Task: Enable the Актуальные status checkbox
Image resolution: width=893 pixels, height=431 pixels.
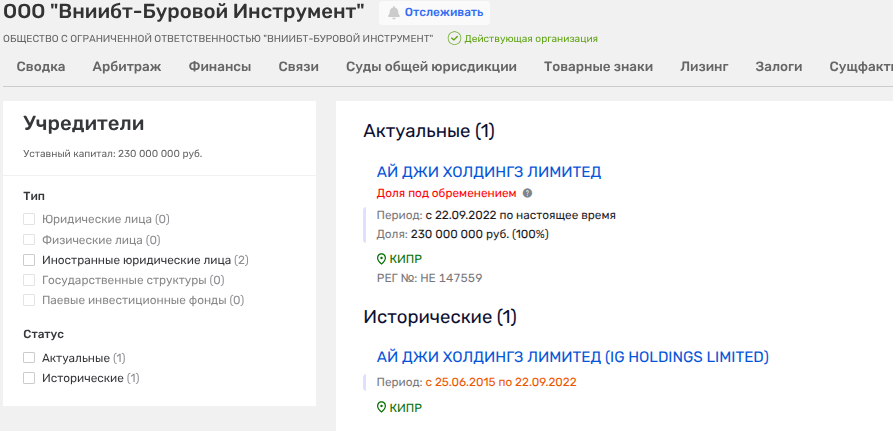Action: coord(29,358)
